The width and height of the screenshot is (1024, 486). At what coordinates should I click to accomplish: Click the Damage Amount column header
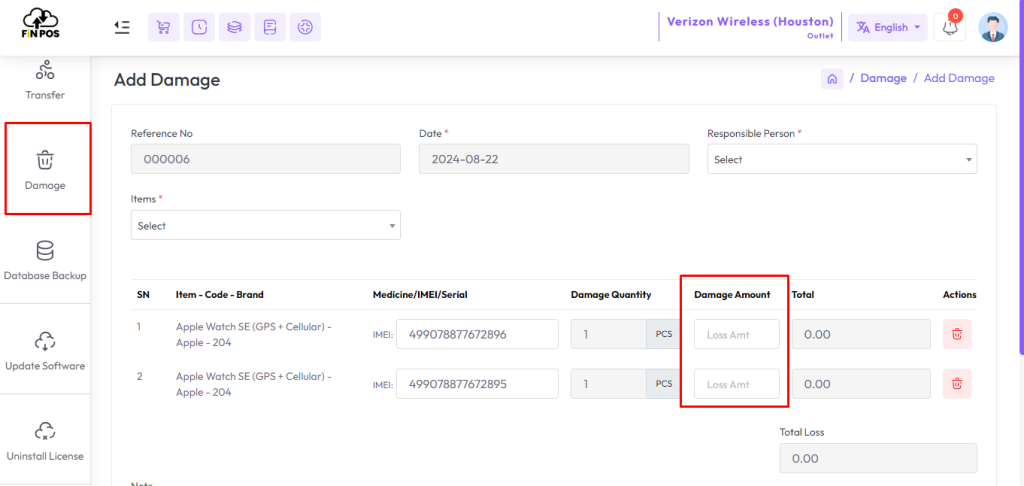click(x=732, y=295)
